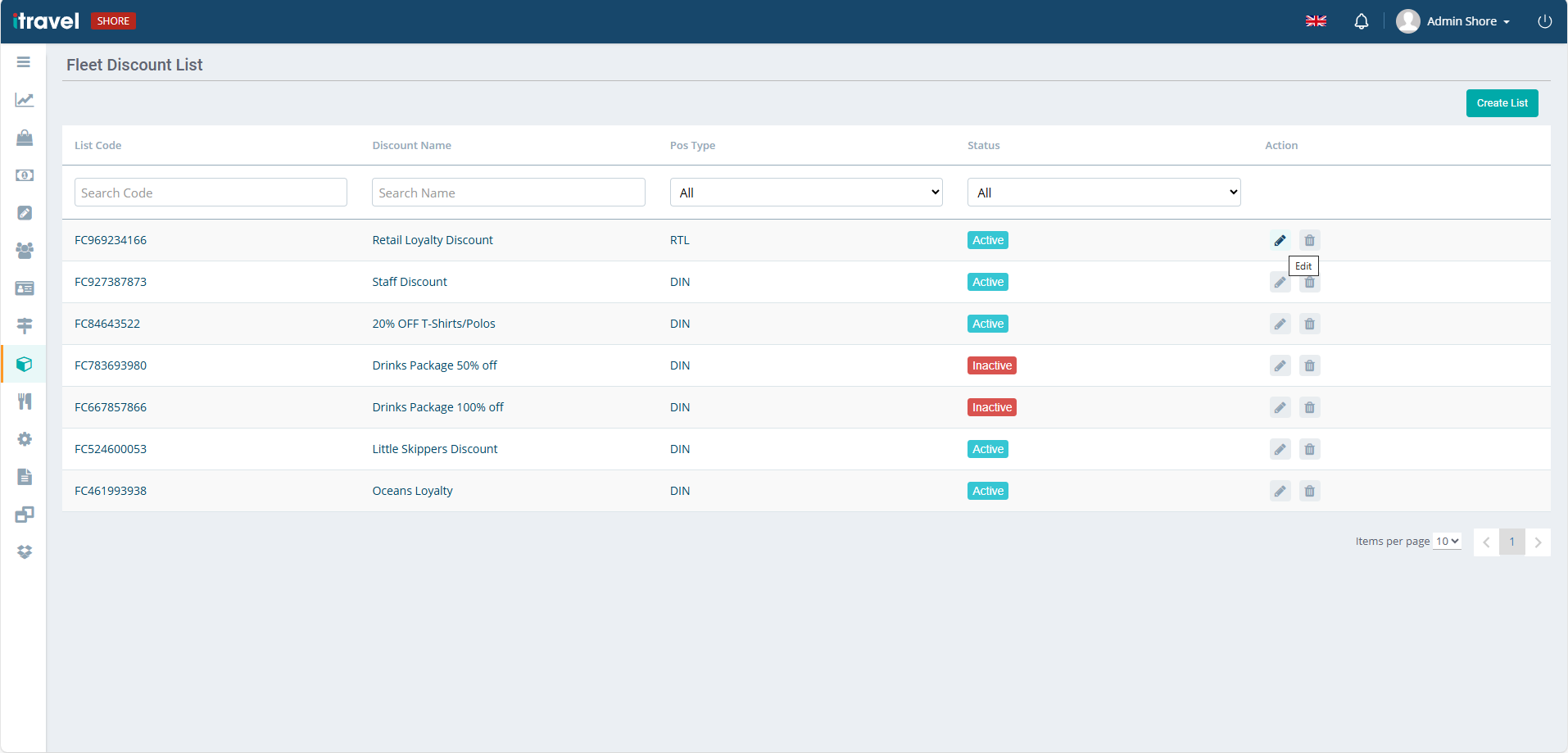This screenshot has width=1568, height=753.
Task: Open the fork and knife dining icon
Action: (25, 401)
